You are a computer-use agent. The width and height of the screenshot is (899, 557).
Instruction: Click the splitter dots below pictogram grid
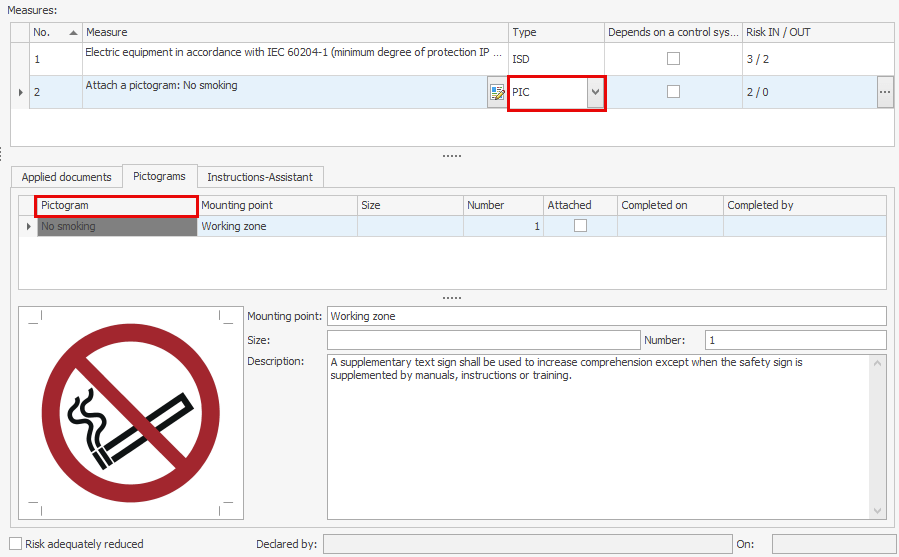452,298
